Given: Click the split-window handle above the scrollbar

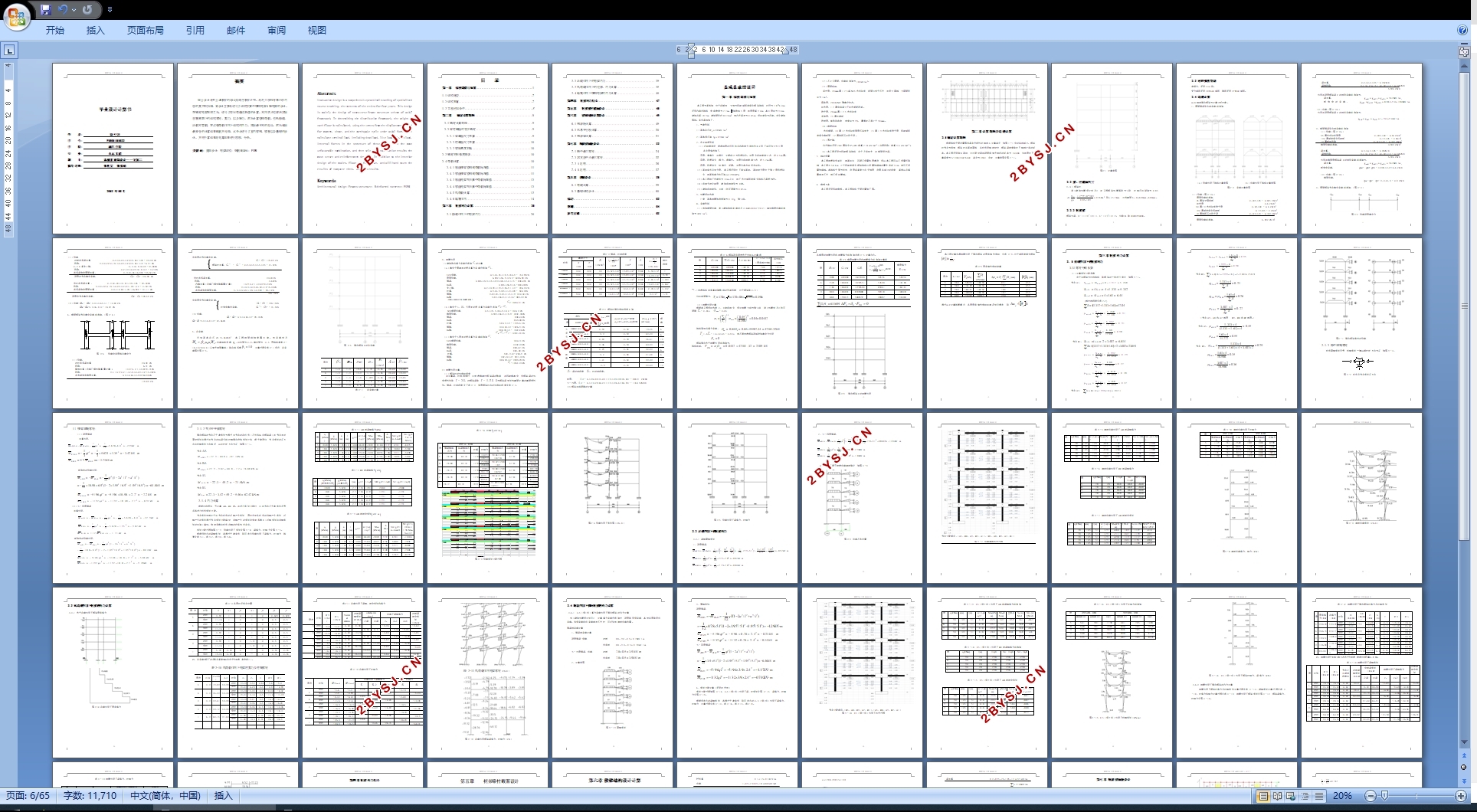Looking at the screenshot, I should click(1464, 43).
